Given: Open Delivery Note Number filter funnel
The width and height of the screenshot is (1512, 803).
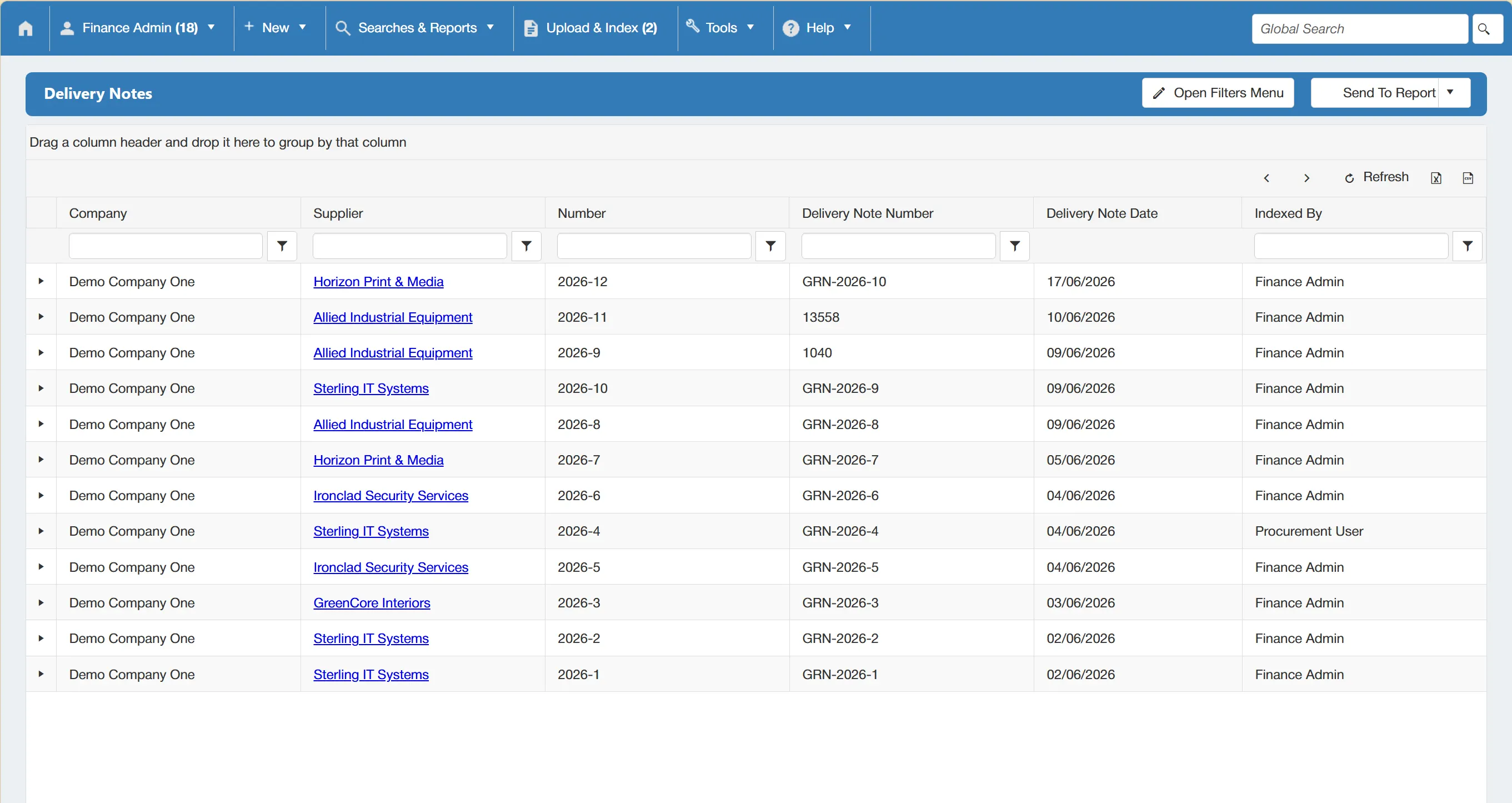Looking at the screenshot, I should [x=1015, y=246].
